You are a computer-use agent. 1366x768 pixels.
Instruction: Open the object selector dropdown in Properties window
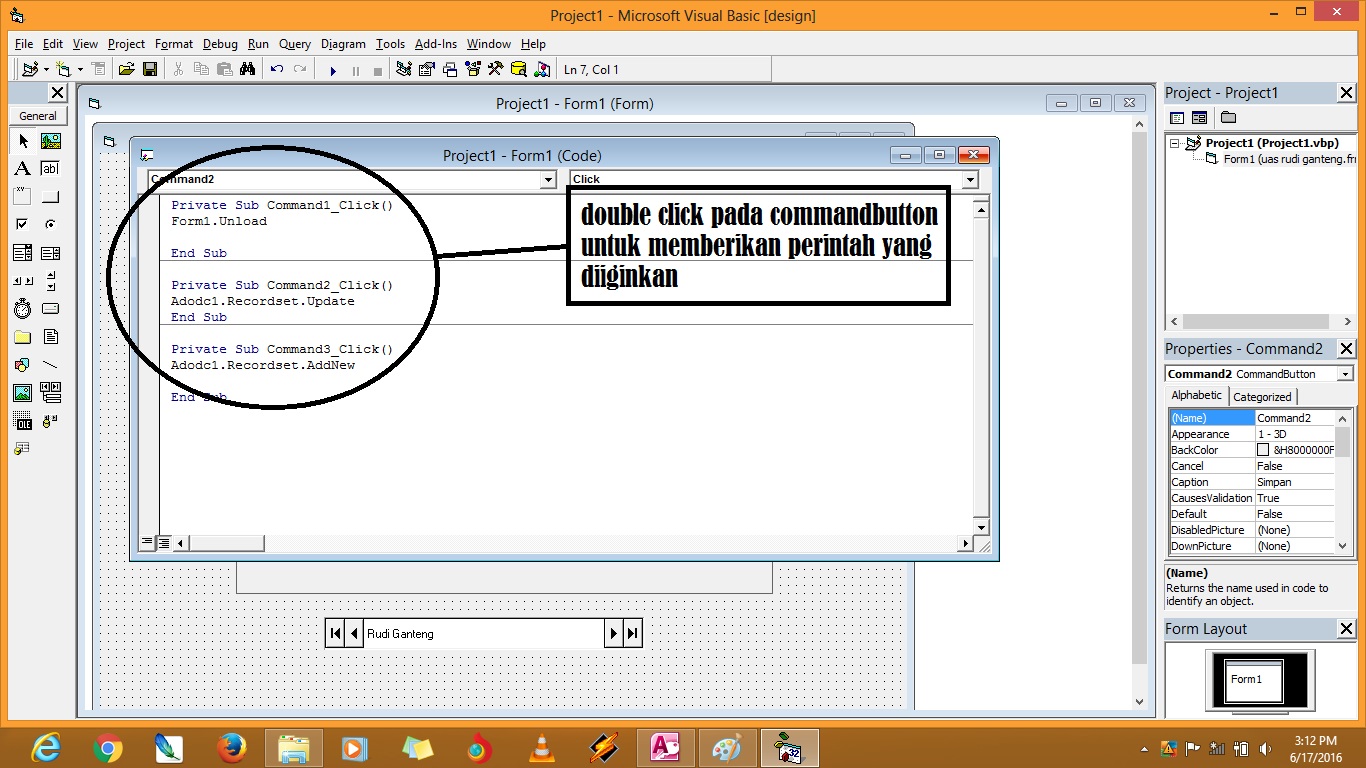(x=1346, y=373)
